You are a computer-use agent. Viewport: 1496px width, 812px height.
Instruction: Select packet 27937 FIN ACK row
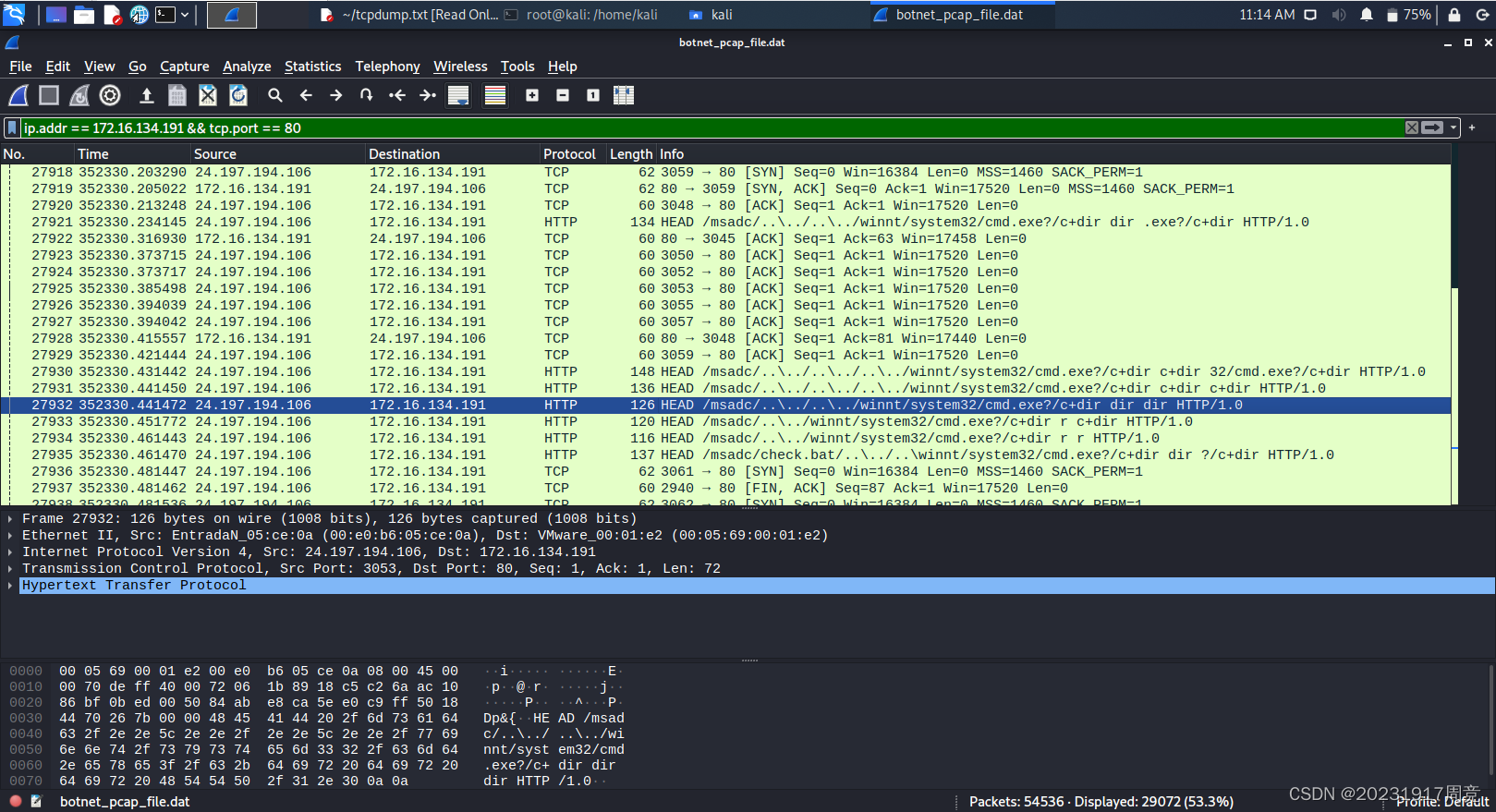point(725,488)
